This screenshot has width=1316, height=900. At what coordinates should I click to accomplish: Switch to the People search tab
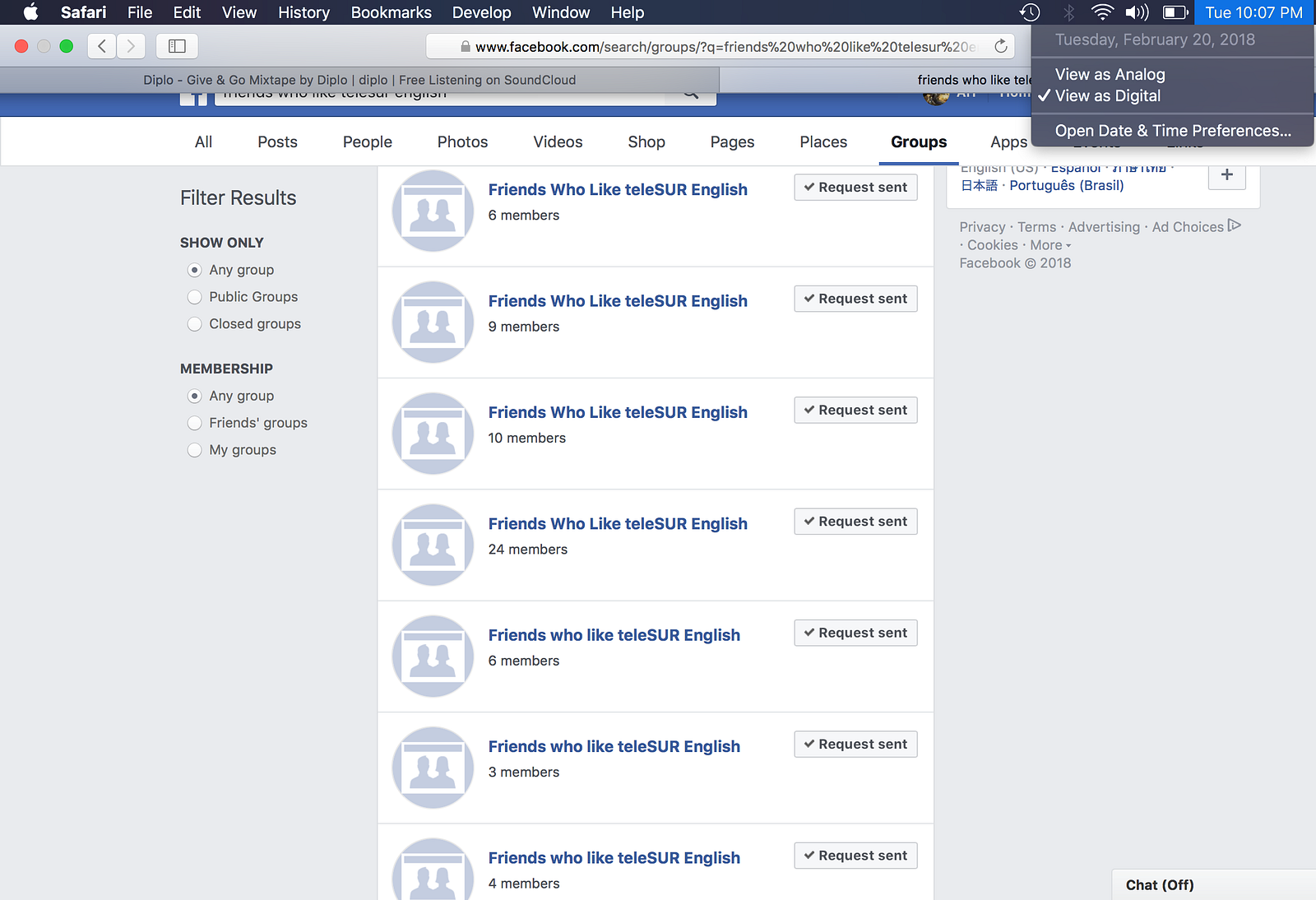[368, 141]
